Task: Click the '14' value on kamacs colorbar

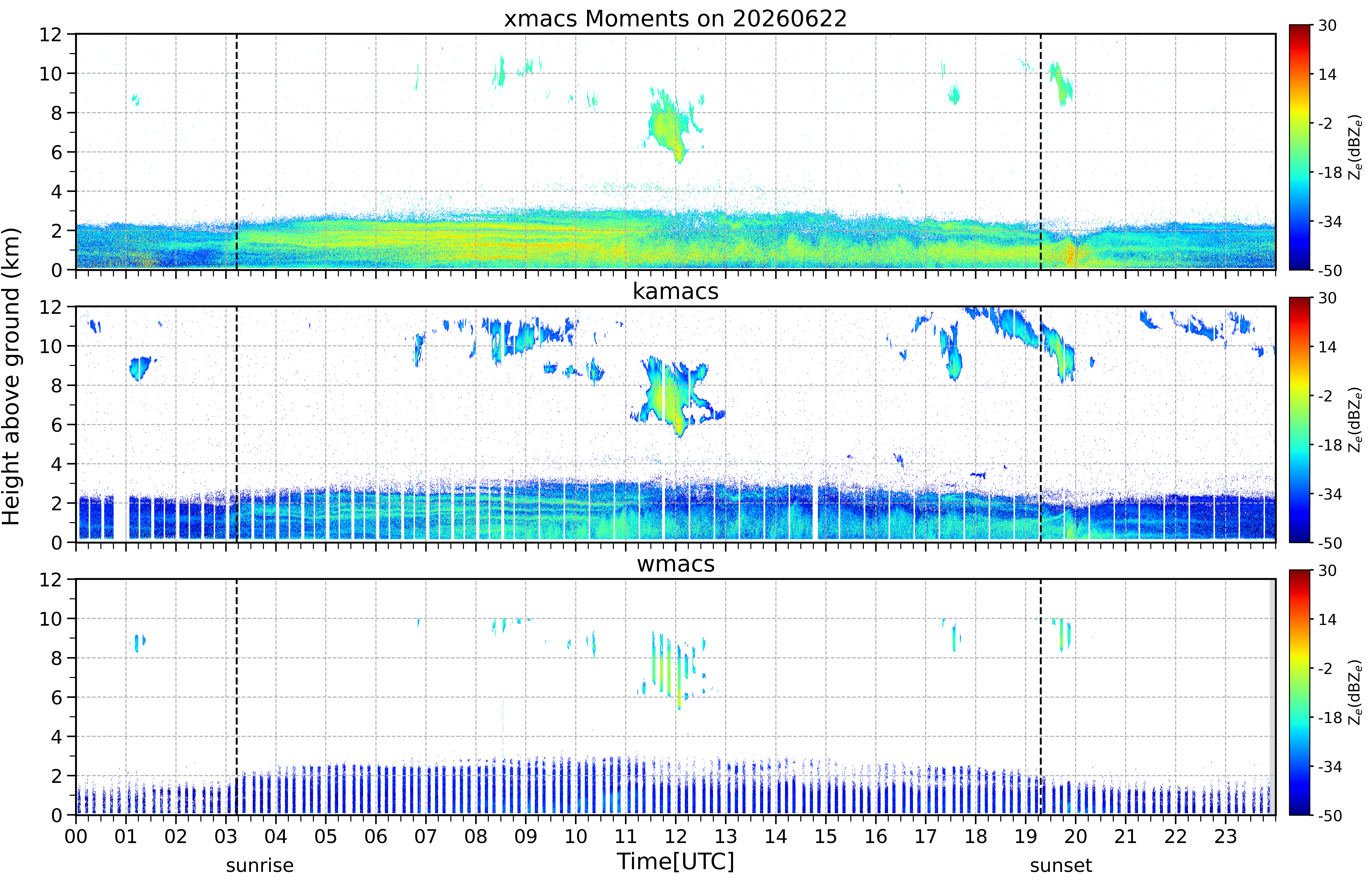Action: click(1327, 347)
